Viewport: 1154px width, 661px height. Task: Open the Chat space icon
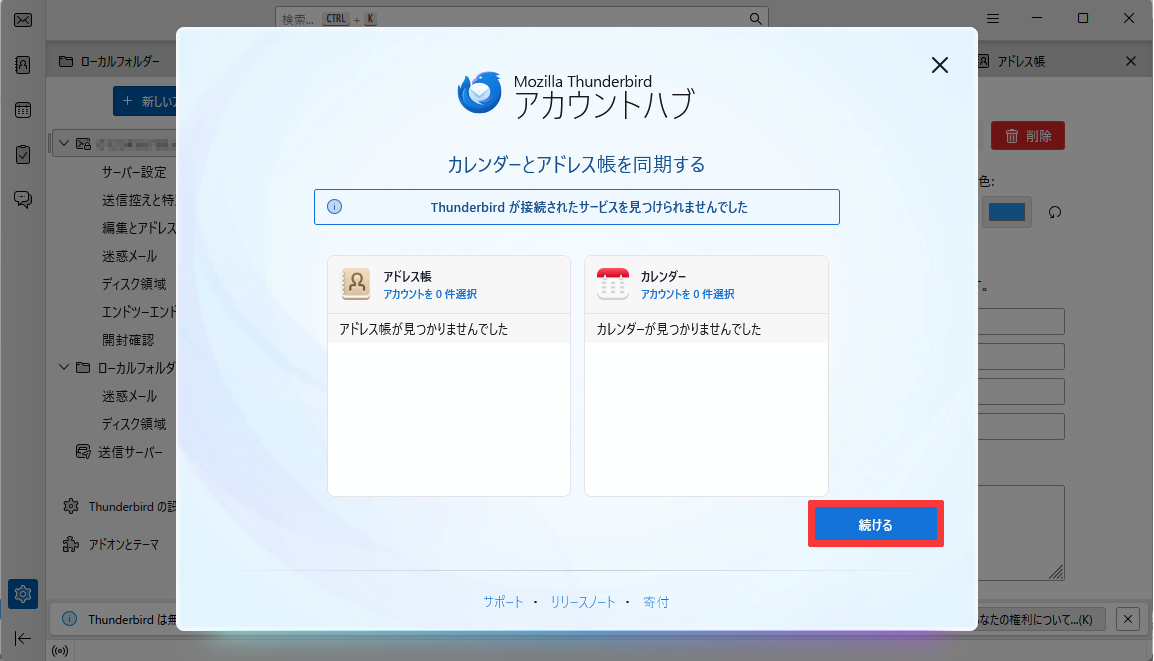pos(22,198)
